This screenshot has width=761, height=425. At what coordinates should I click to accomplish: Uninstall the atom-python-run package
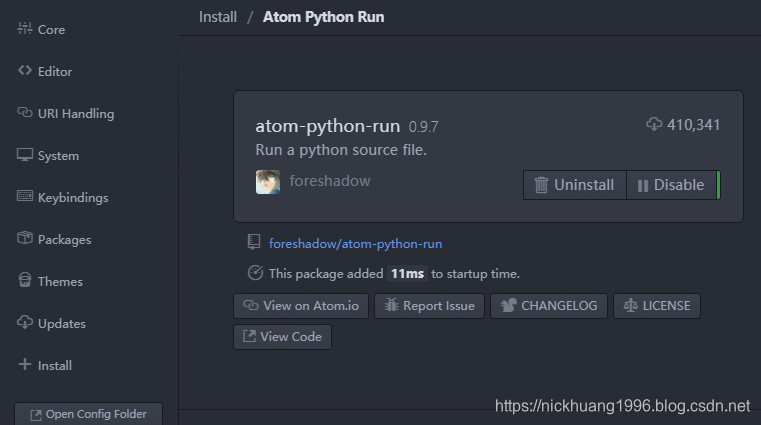coord(575,185)
